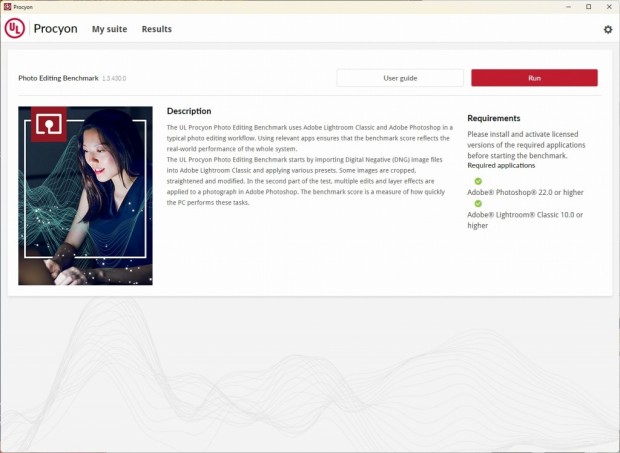Click the Photo Editing Benchmark title

pyautogui.click(x=58, y=78)
